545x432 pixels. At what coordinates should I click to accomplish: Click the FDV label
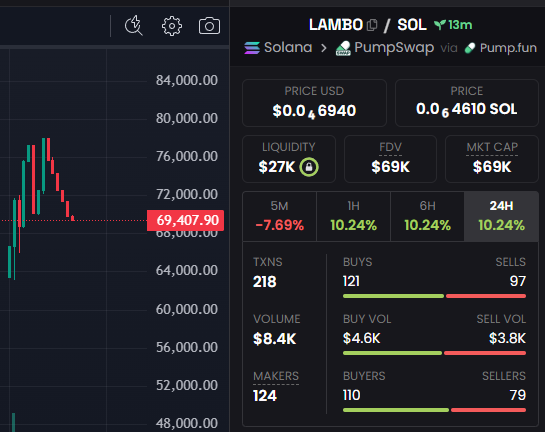click(390, 147)
